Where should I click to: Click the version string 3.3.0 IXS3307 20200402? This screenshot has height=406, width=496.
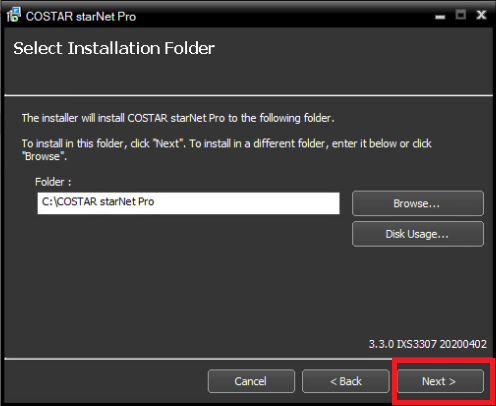point(428,344)
